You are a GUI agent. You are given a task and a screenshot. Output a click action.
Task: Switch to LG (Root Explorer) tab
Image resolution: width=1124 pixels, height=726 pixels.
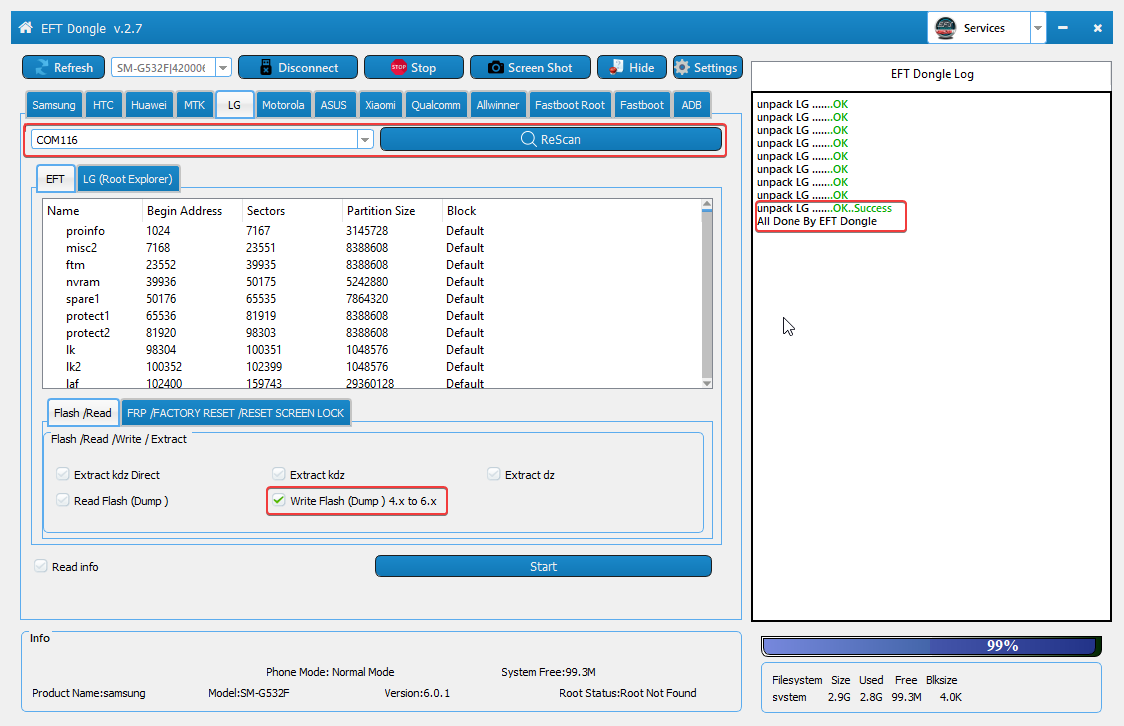click(127, 179)
